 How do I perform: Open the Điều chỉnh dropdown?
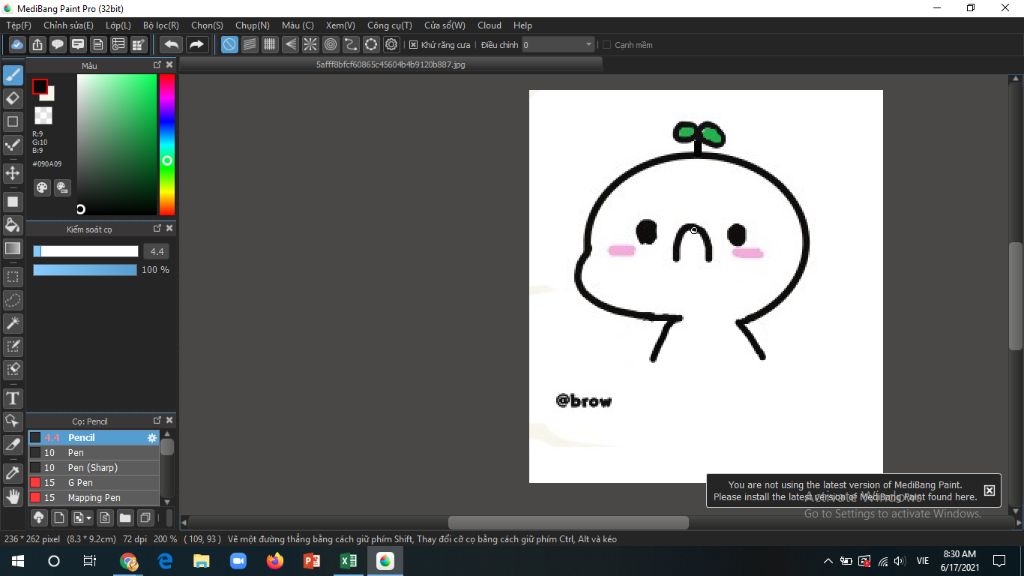(558, 44)
